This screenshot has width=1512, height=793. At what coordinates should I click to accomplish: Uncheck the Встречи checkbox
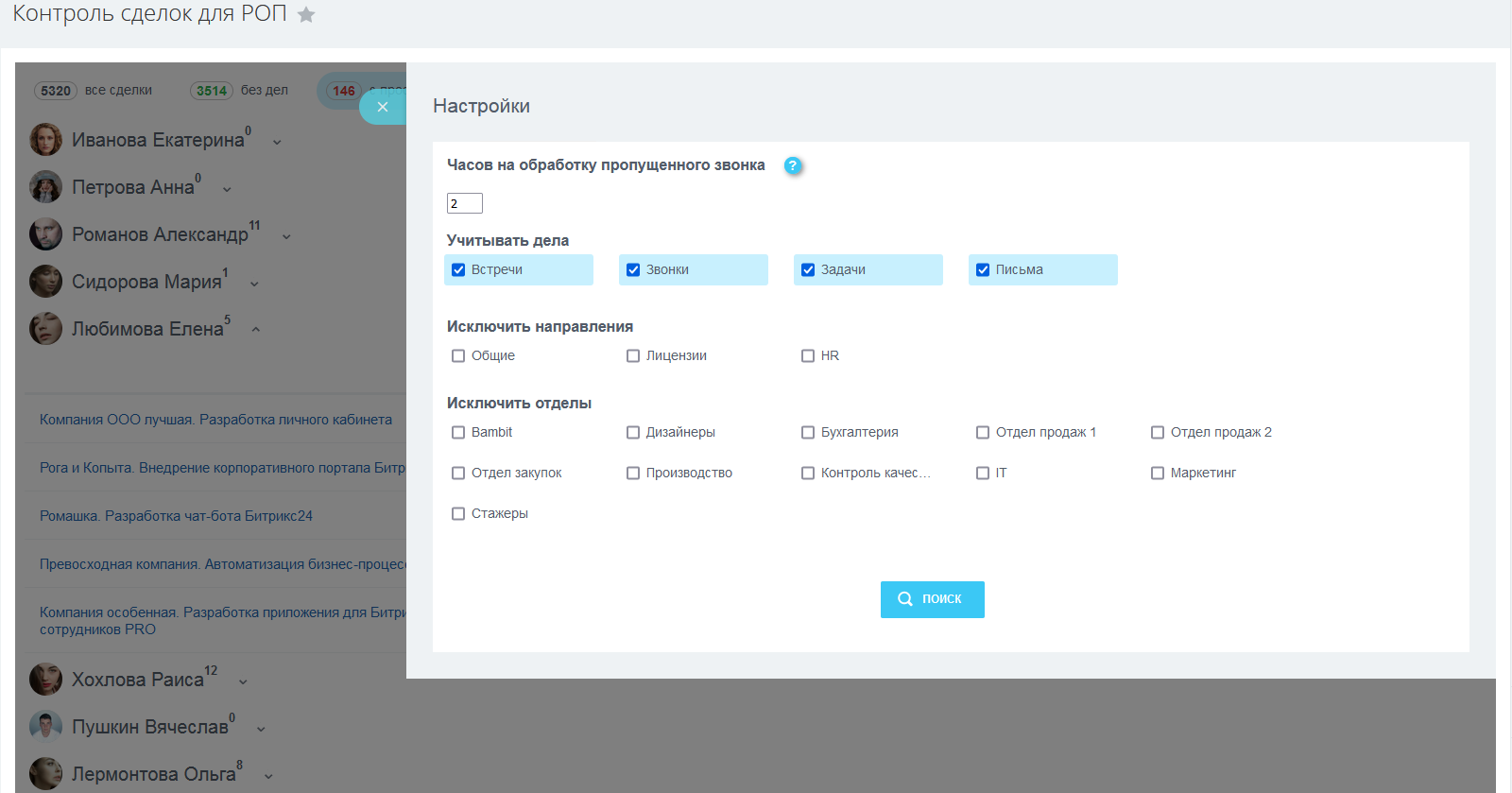pyautogui.click(x=458, y=270)
